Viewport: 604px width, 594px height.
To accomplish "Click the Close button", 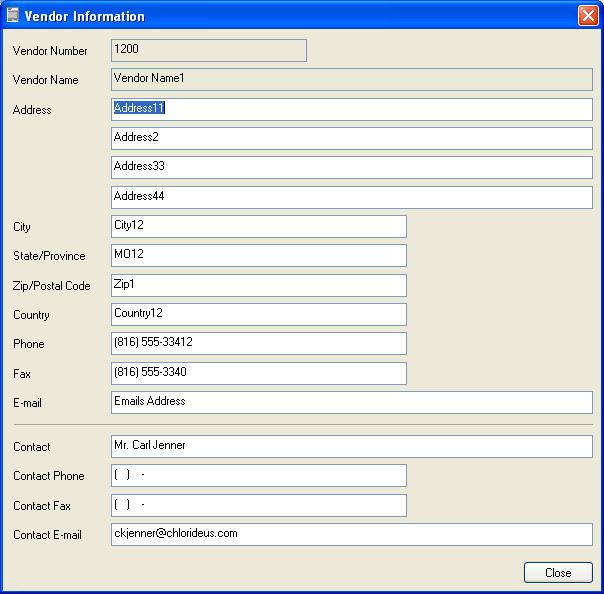I will pyautogui.click(x=558, y=572).
